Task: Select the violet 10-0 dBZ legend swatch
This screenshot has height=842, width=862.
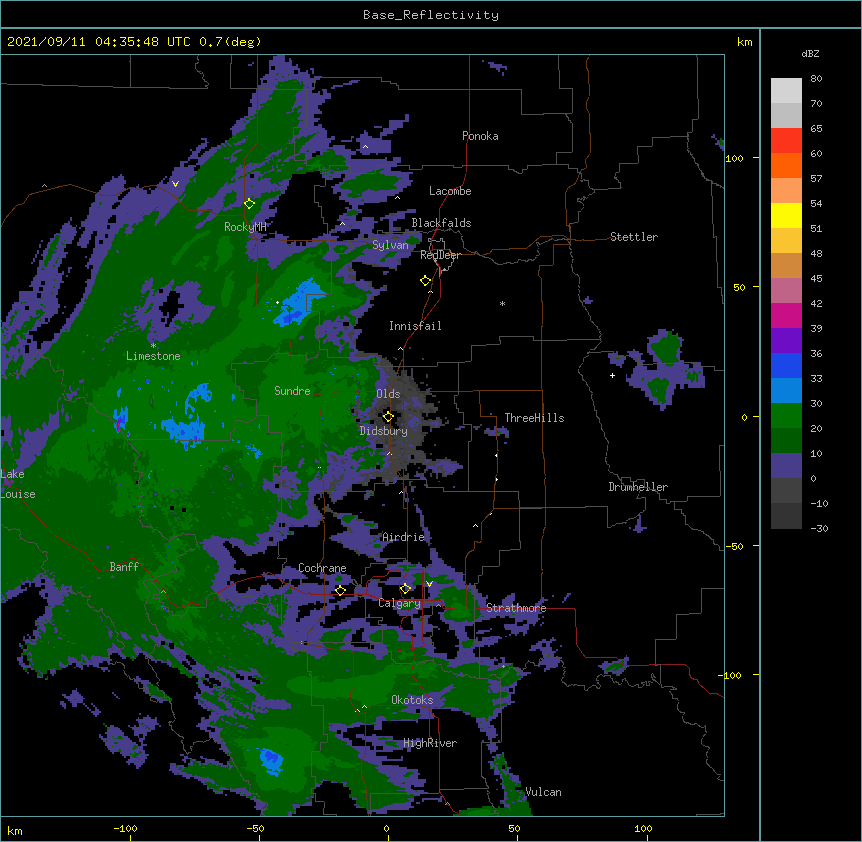Action: click(x=786, y=466)
